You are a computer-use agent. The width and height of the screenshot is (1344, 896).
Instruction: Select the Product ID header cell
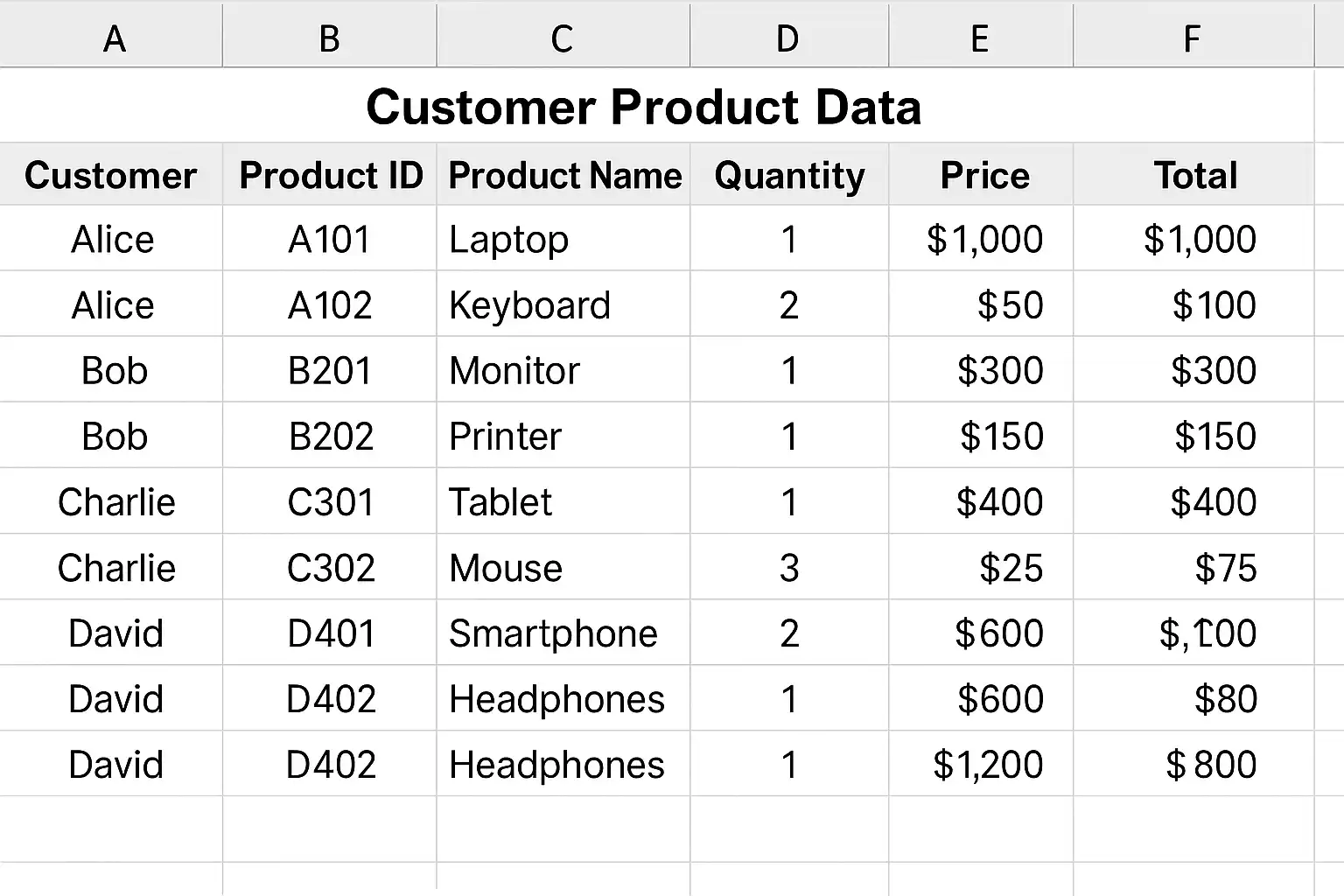[331, 175]
